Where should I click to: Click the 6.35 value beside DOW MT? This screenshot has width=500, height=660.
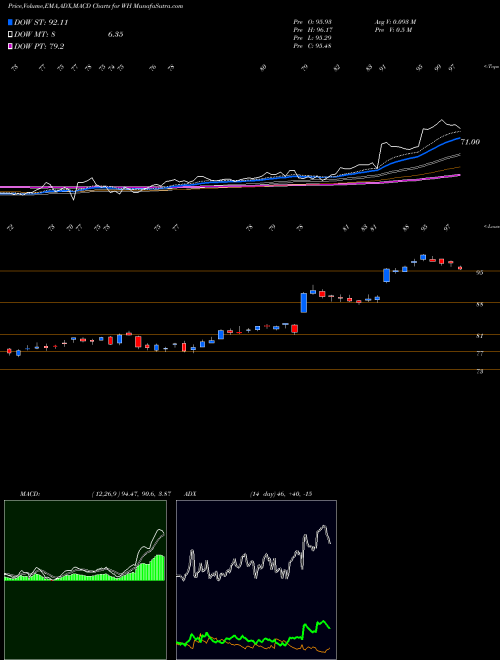115,35
